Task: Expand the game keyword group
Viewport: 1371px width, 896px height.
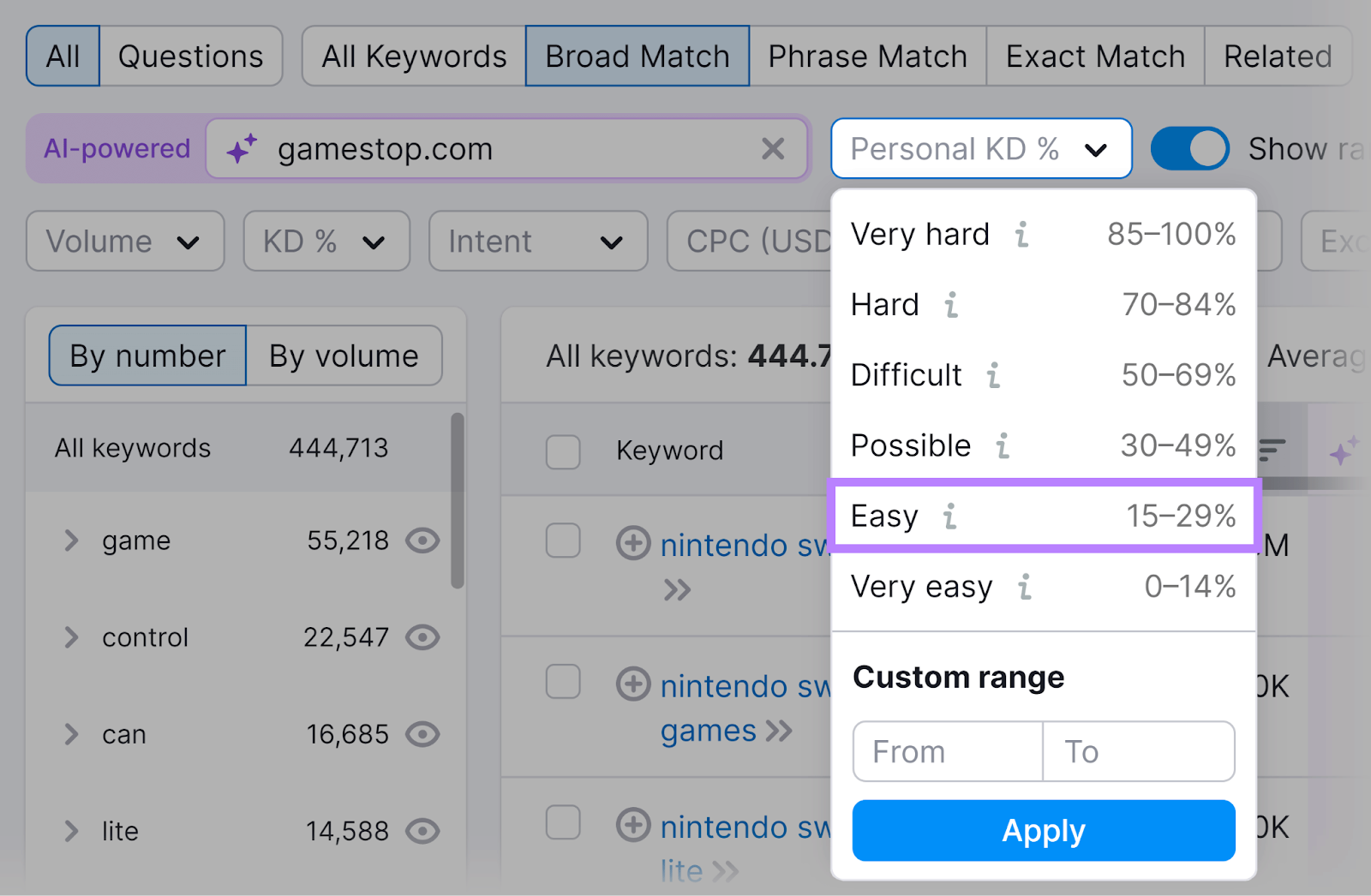Action: tap(70, 541)
